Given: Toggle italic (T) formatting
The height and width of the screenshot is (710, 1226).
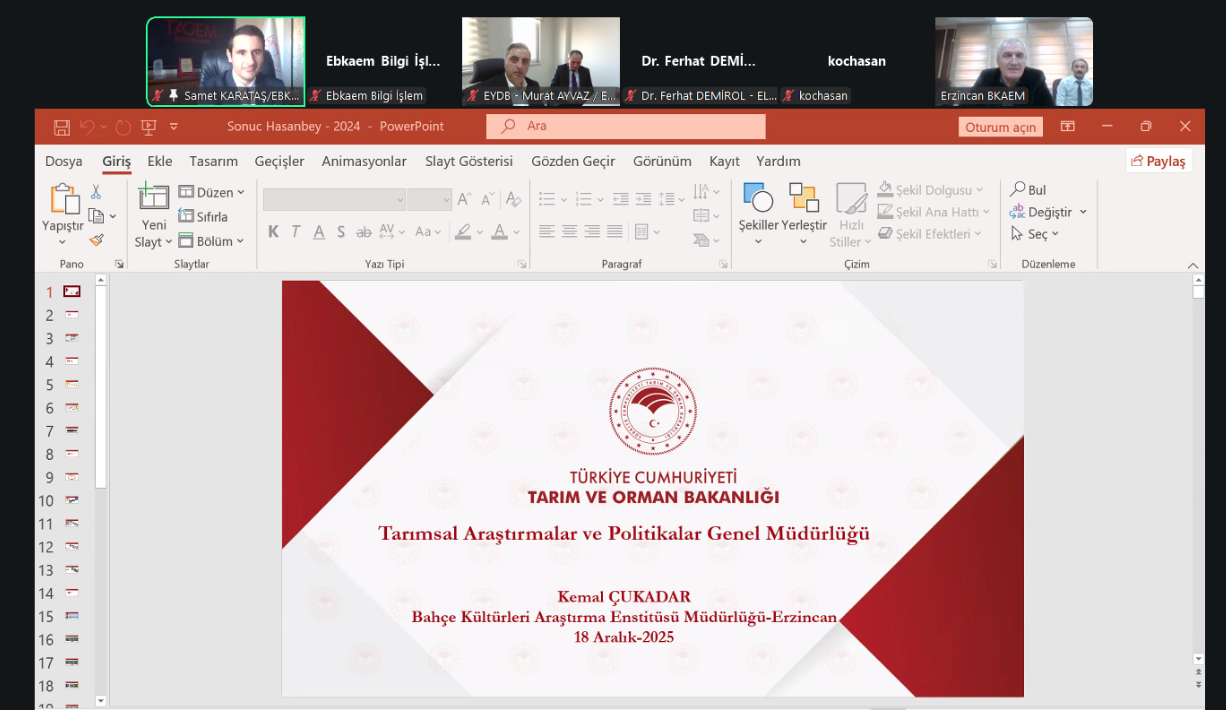Looking at the screenshot, I should (x=296, y=232).
